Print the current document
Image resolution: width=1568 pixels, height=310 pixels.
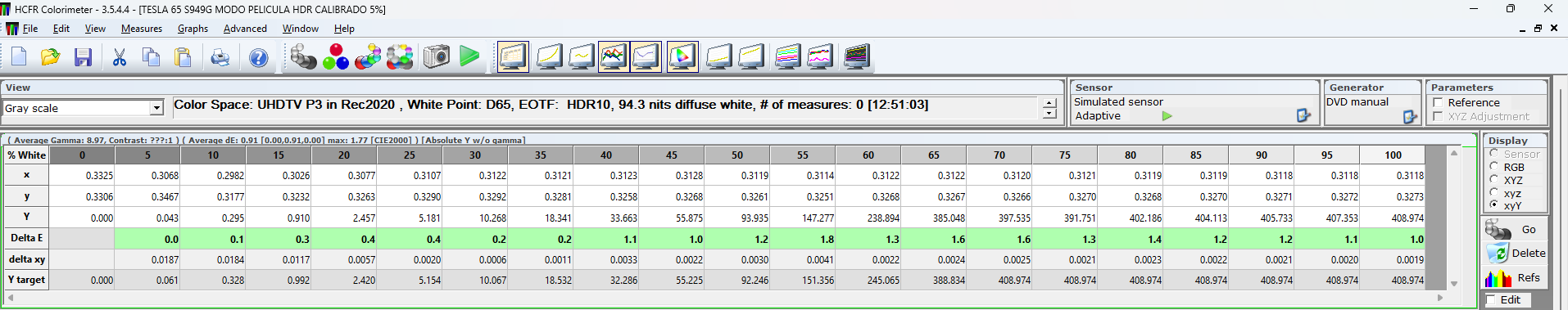pyautogui.click(x=220, y=57)
